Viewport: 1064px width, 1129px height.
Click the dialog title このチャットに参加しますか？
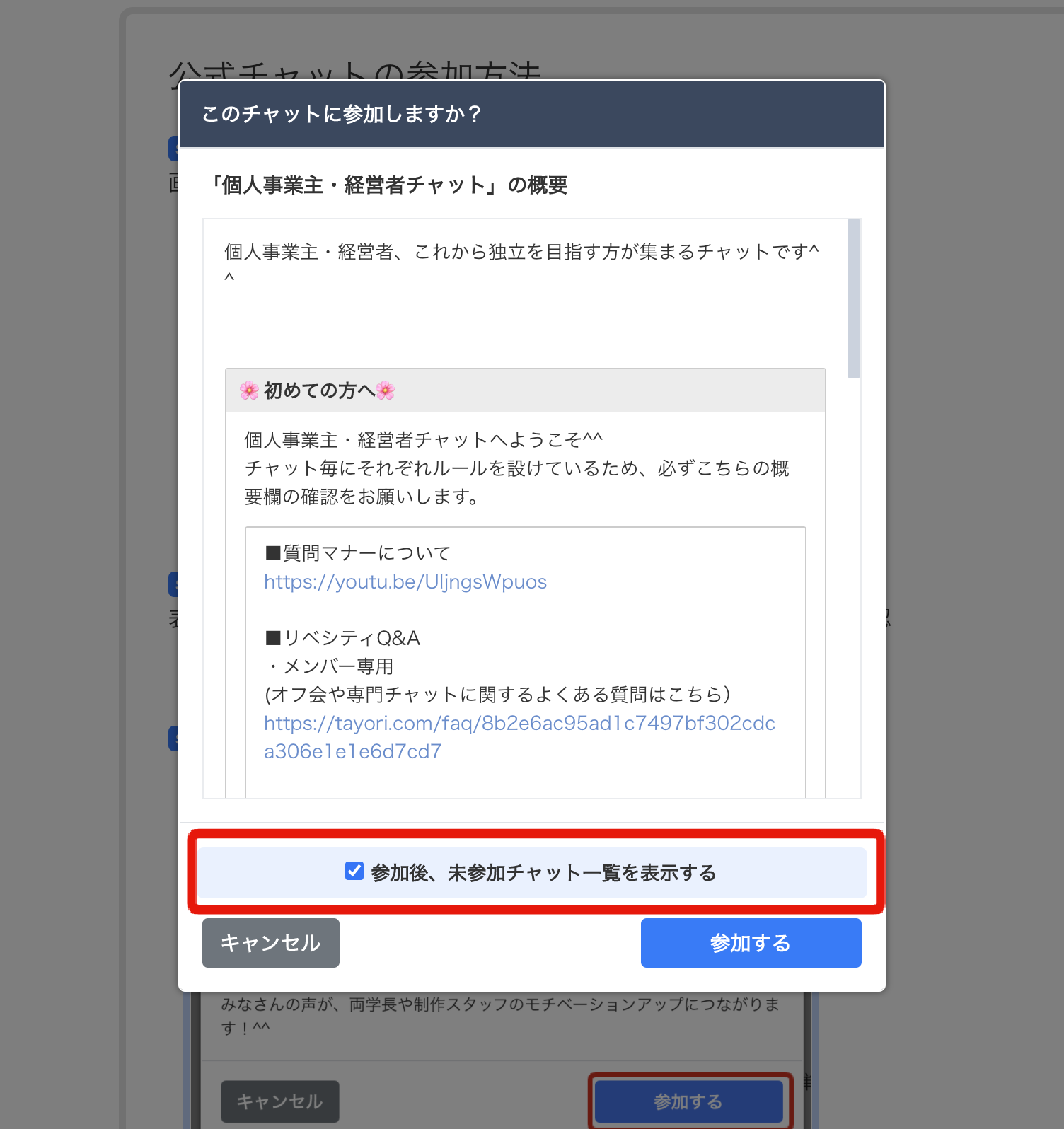tap(342, 114)
